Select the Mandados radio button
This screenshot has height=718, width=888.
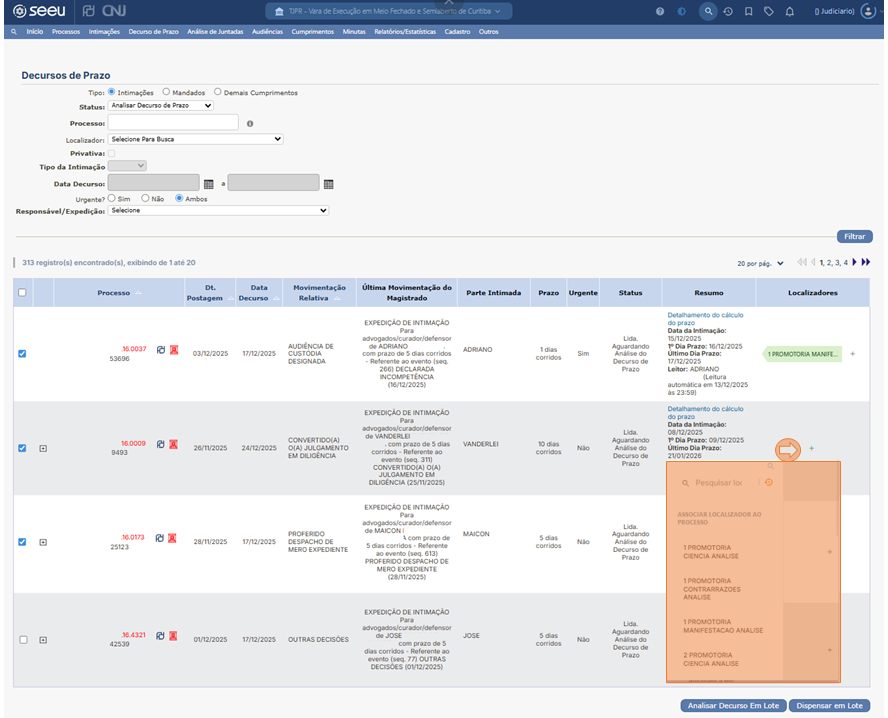tap(166, 92)
